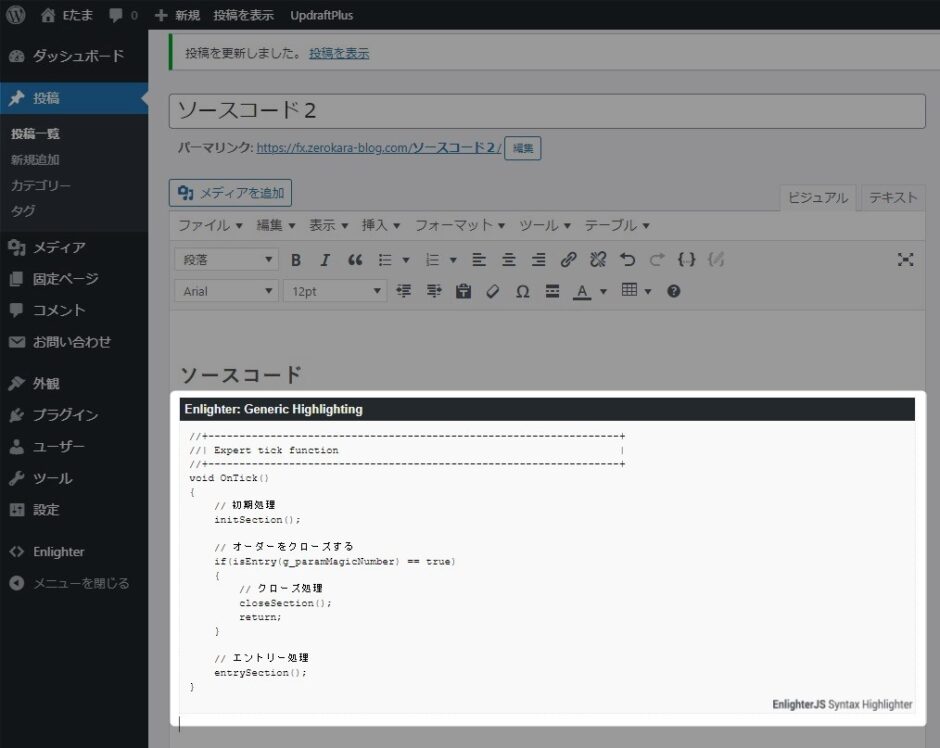
Task: Open the ファイル menu
Action: point(210,225)
